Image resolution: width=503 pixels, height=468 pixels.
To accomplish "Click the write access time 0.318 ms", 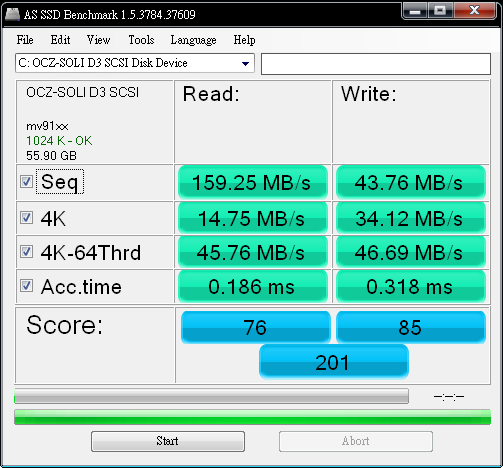I will pyautogui.click(x=411, y=287).
